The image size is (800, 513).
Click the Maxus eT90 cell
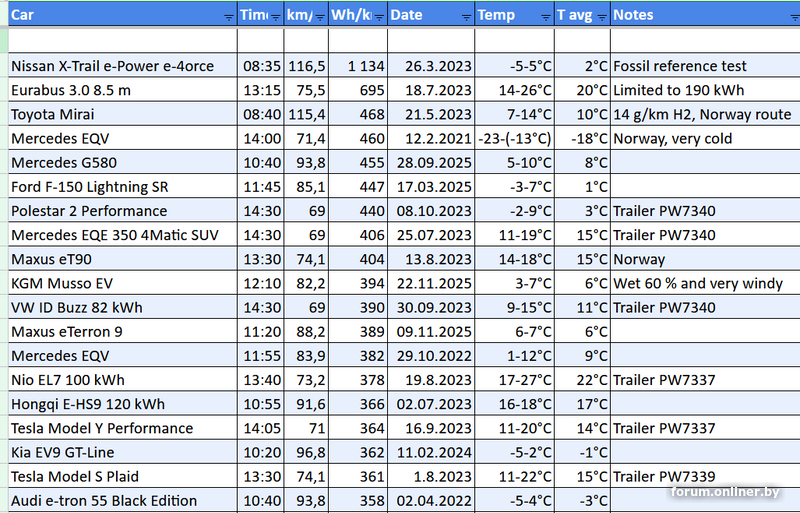[x=123, y=259]
